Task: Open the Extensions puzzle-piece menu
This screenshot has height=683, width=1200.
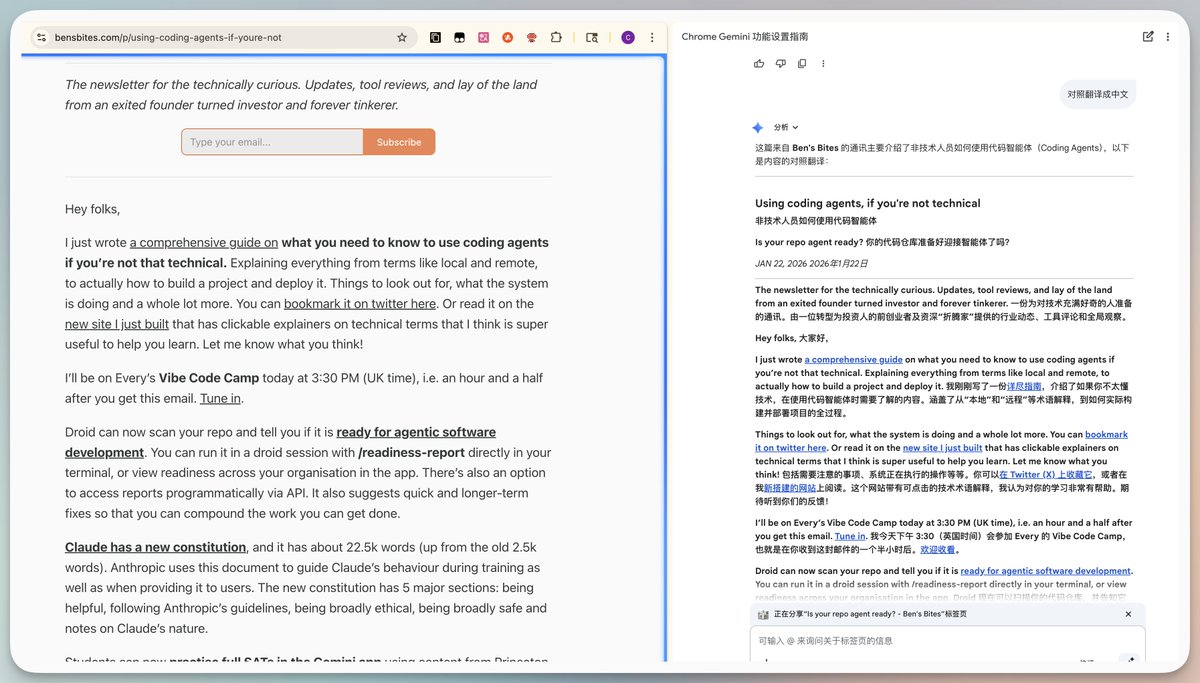Action: pyautogui.click(x=557, y=38)
